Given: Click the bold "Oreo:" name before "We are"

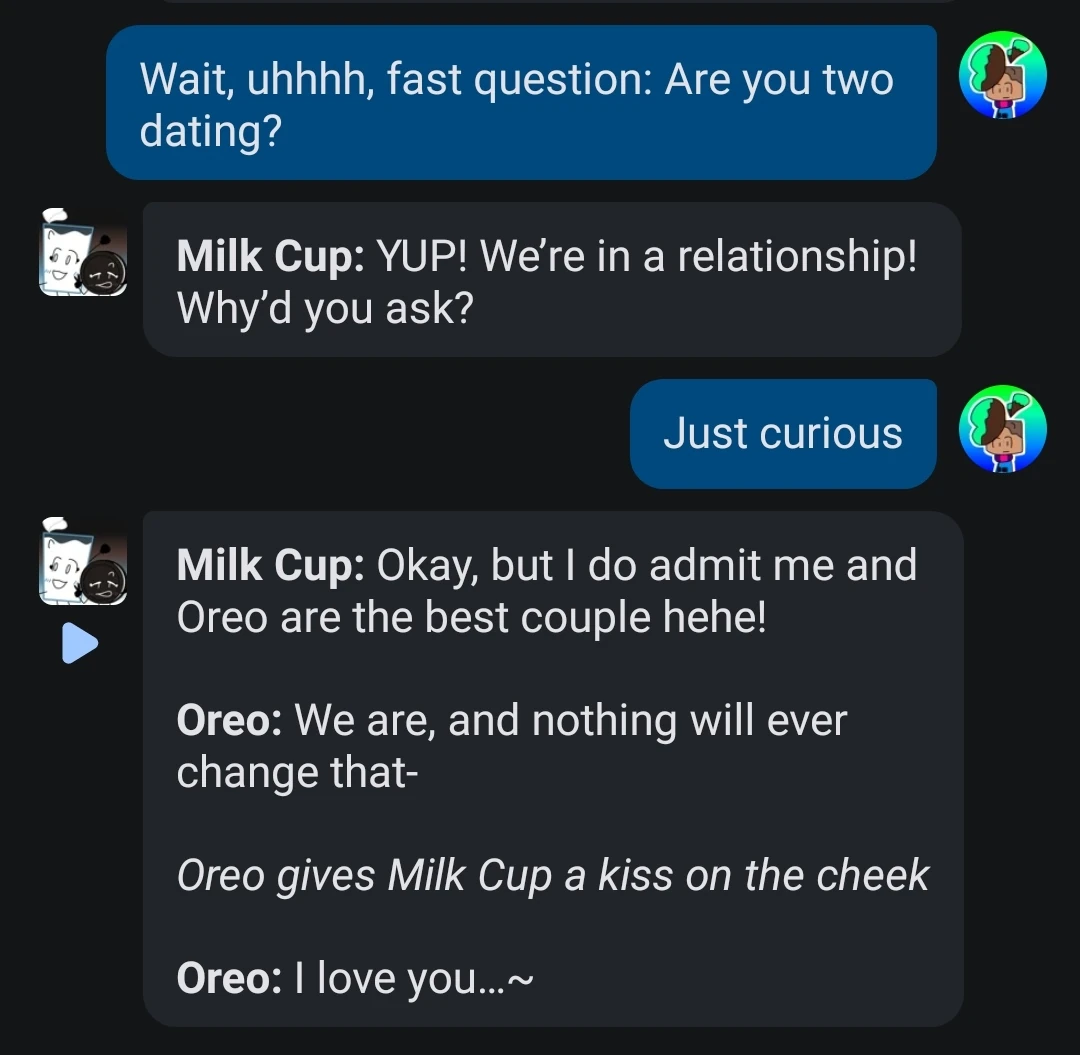Looking at the screenshot, I should 229,720.
